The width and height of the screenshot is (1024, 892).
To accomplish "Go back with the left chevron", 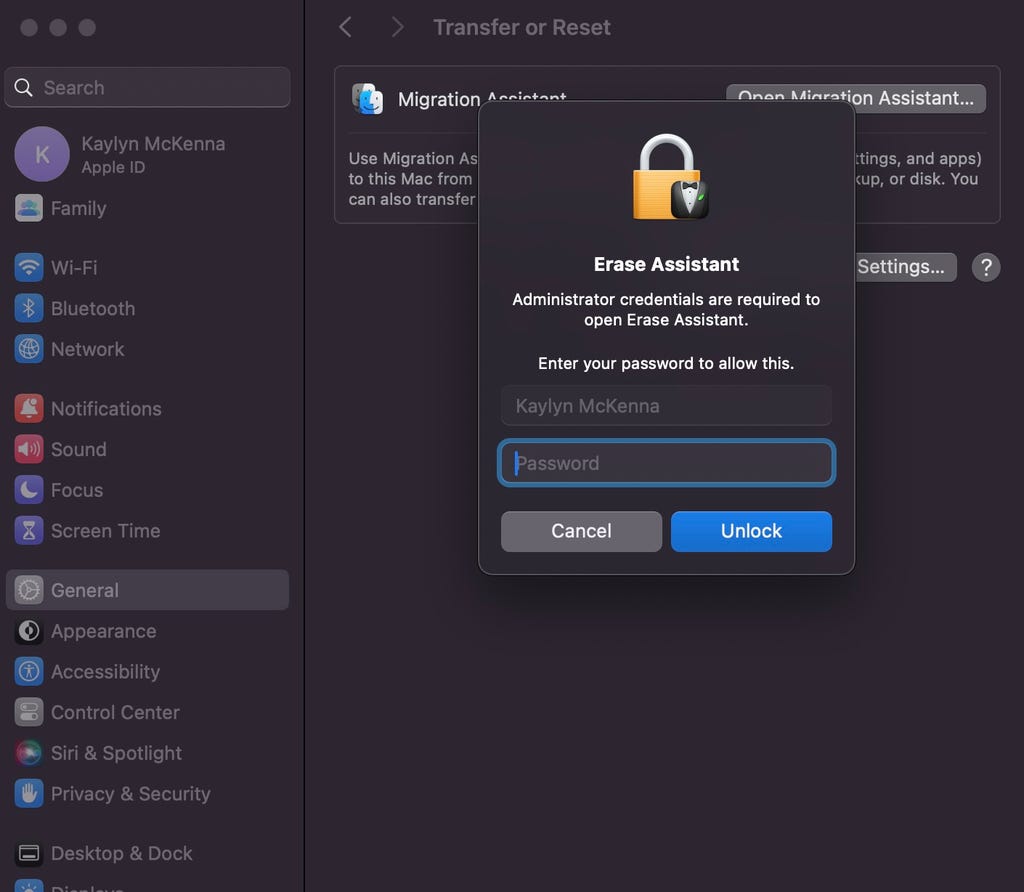I will (346, 27).
